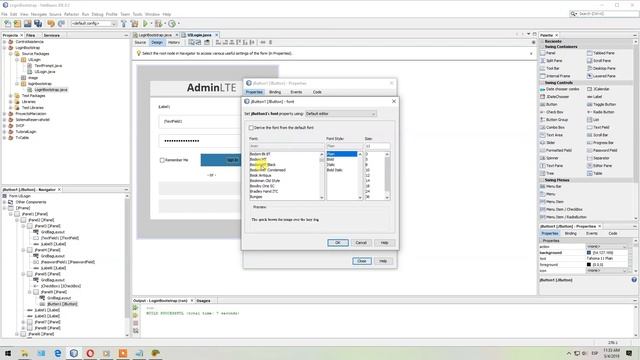
Task: Expand the Other Components navigator node
Action: click(4, 202)
